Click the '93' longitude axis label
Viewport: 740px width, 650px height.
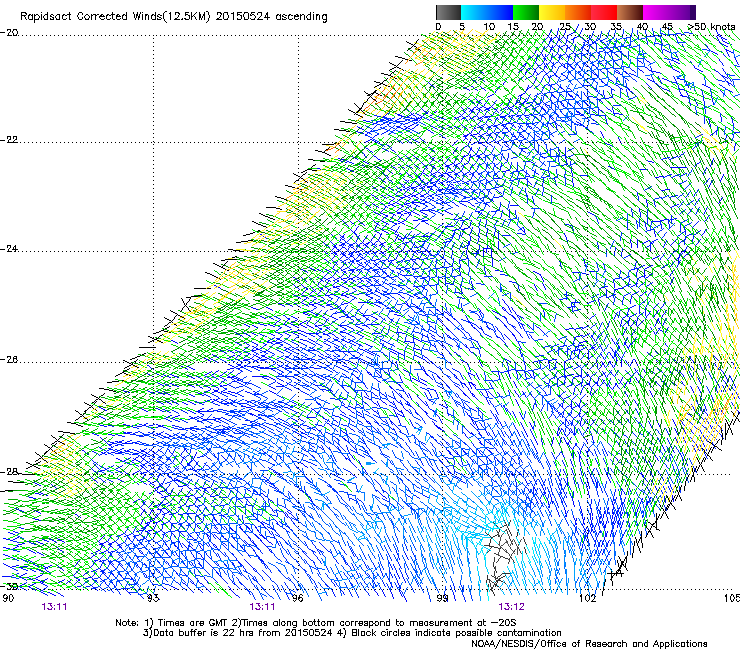coord(153,598)
